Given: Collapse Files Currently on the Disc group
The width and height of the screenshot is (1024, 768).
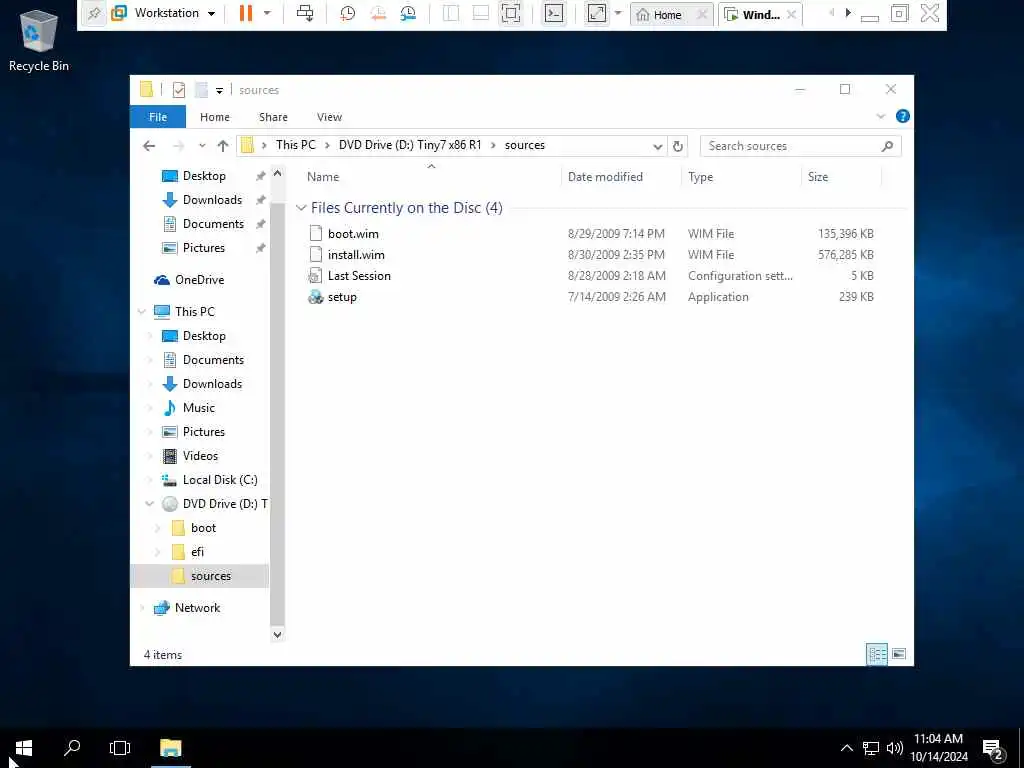Looking at the screenshot, I should tap(301, 208).
